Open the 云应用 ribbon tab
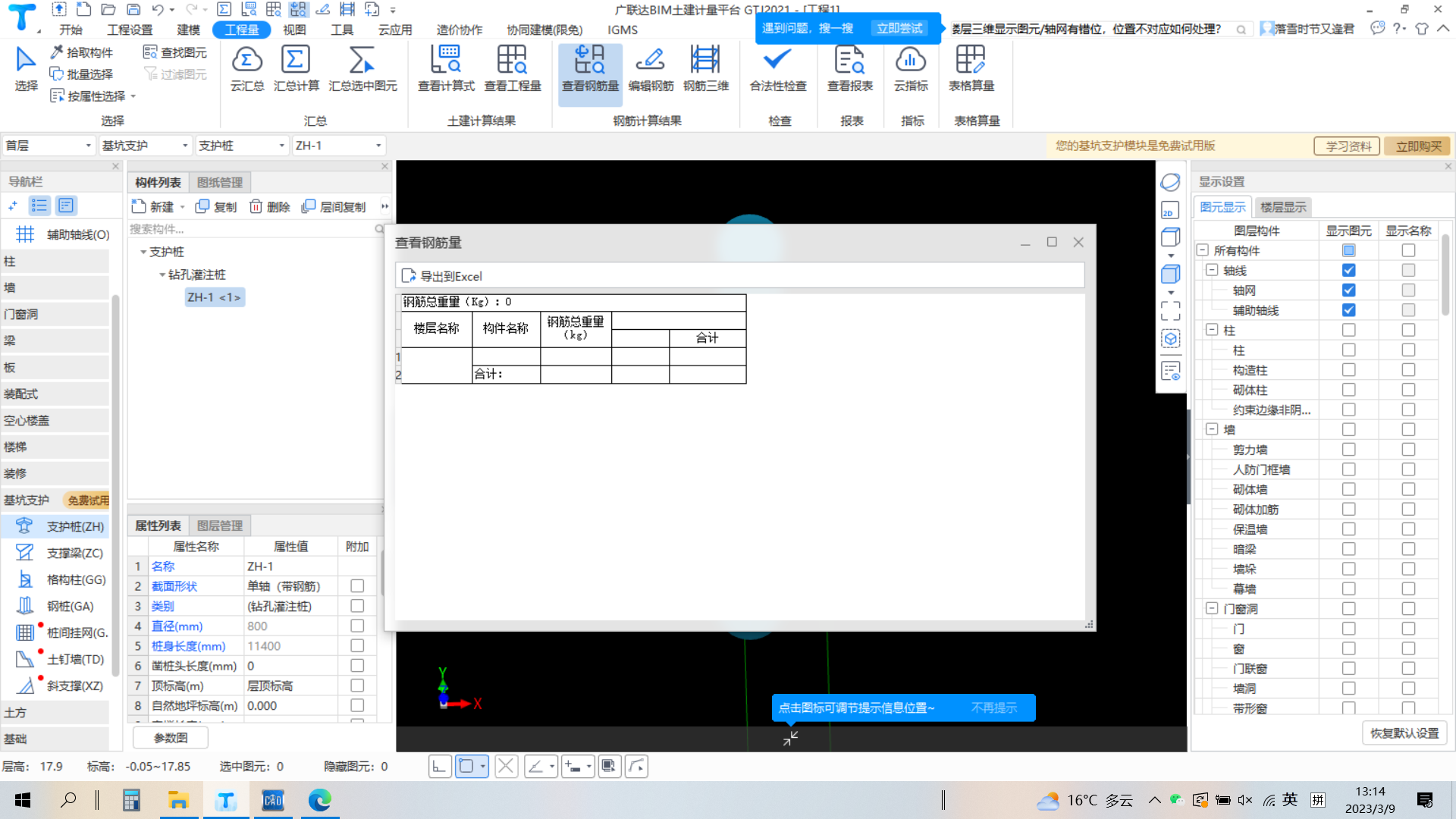This screenshot has width=1456, height=819. [395, 30]
